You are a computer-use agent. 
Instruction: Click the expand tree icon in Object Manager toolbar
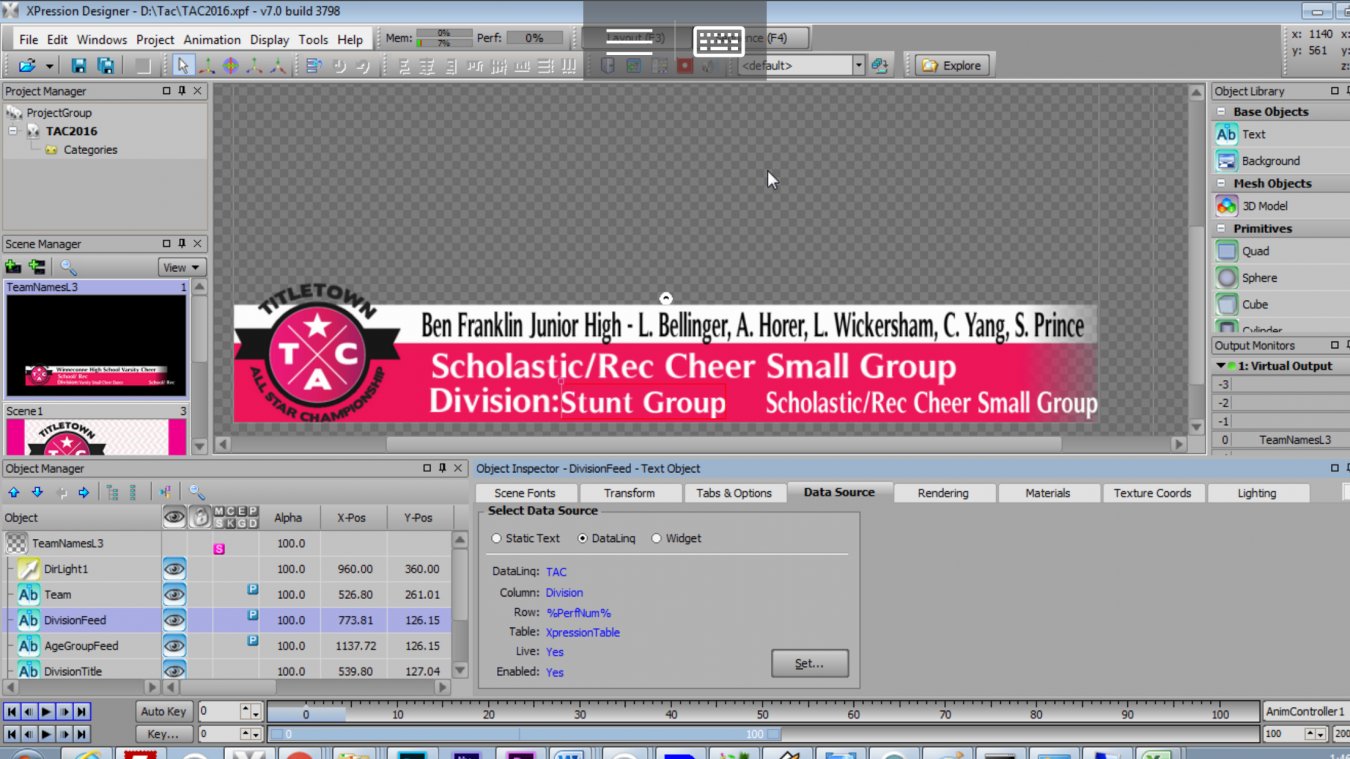pos(112,492)
